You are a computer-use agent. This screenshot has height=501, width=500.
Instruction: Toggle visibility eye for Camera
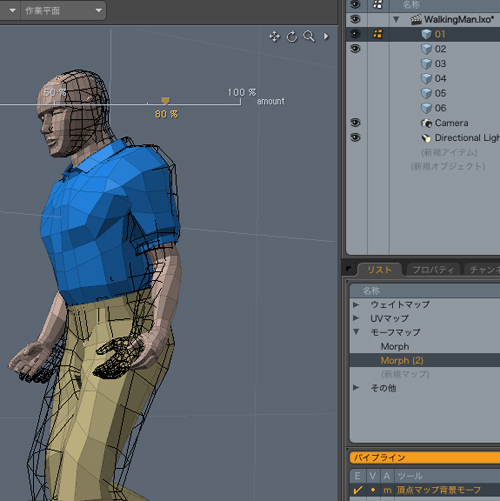[x=355, y=123]
